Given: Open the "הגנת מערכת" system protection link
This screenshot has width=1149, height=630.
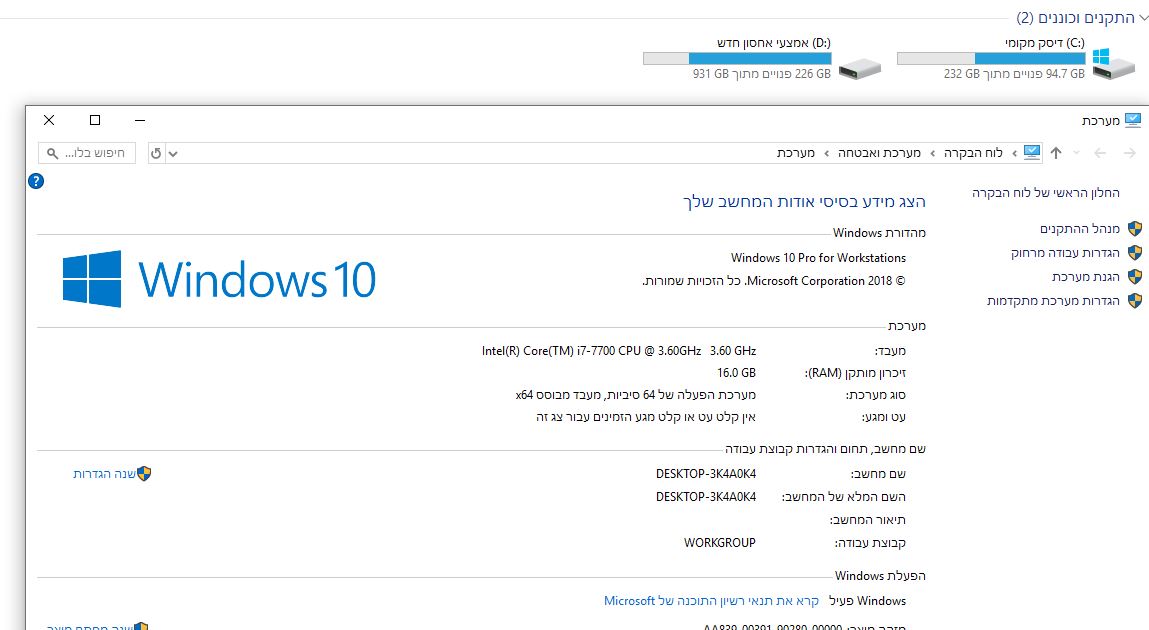Looking at the screenshot, I should click(x=1085, y=277).
